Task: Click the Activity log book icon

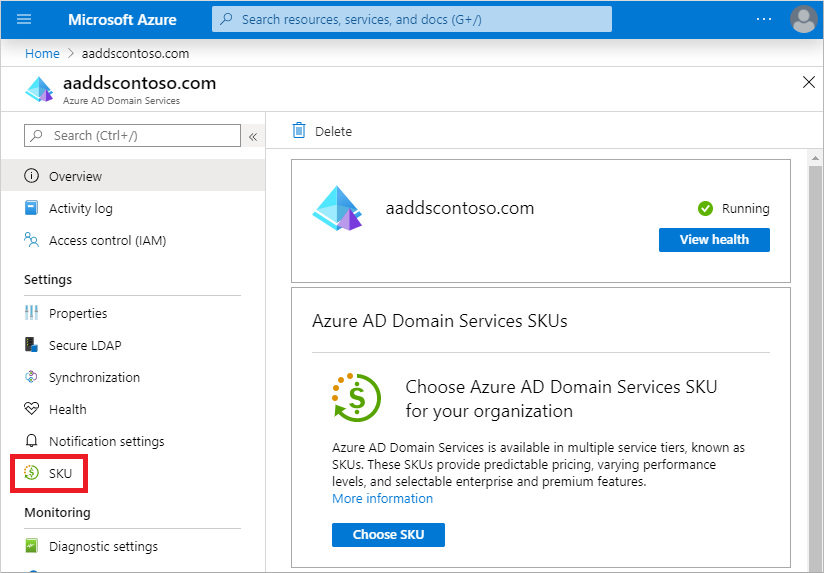Action: coord(31,208)
